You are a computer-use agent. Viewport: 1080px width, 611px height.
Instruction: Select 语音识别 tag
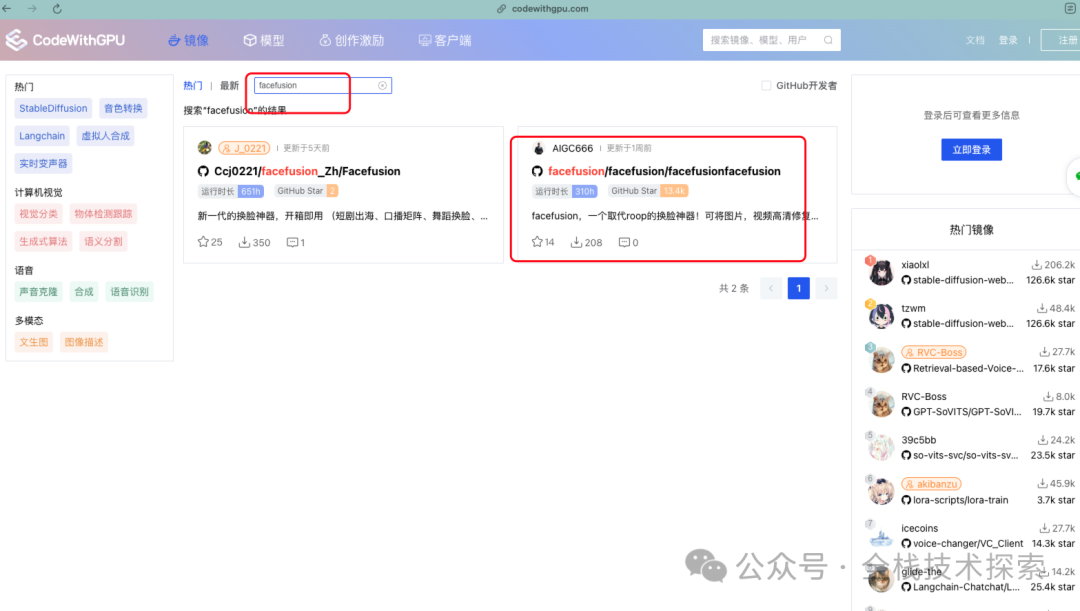point(129,291)
